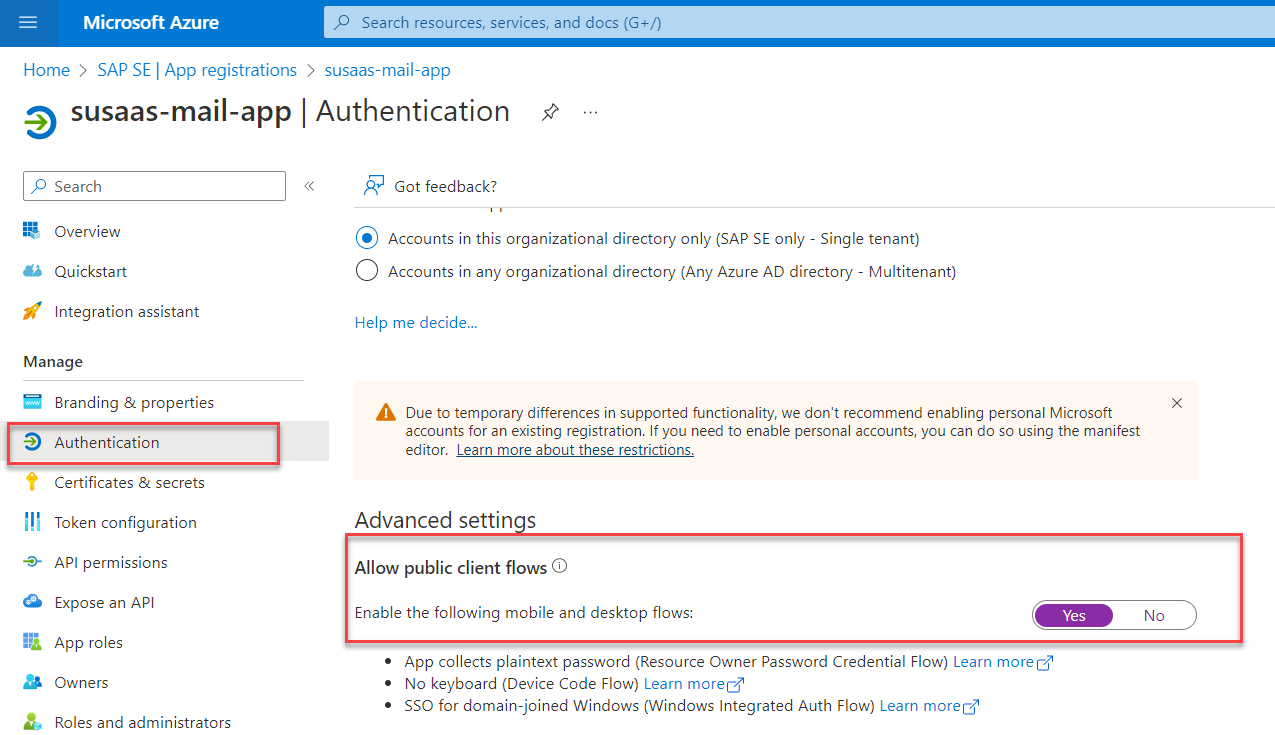Image resolution: width=1275 pixels, height=735 pixels.
Task: Select Authentication menu item
Action: [106, 442]
